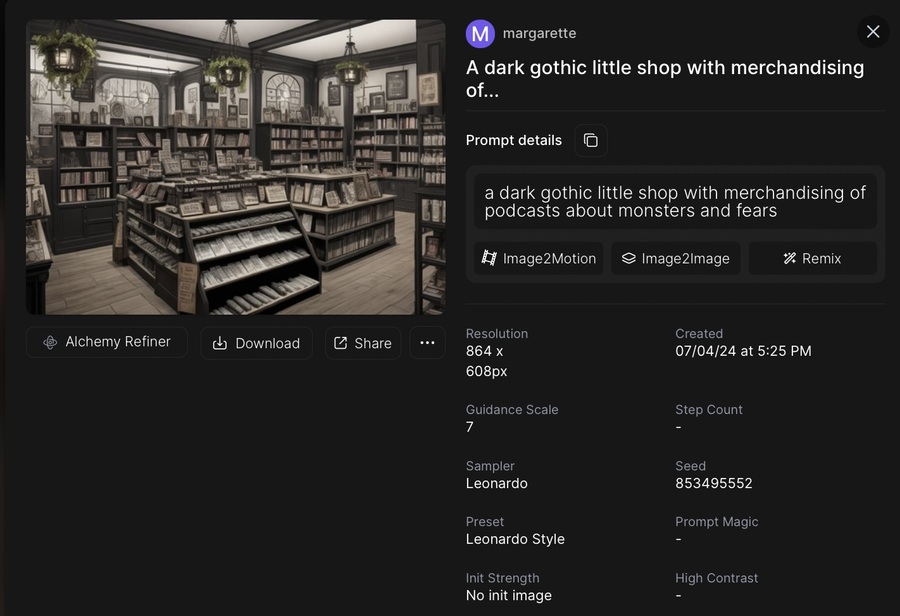
Task: Click the truncated image title heading
Action: tap(665, 78)
